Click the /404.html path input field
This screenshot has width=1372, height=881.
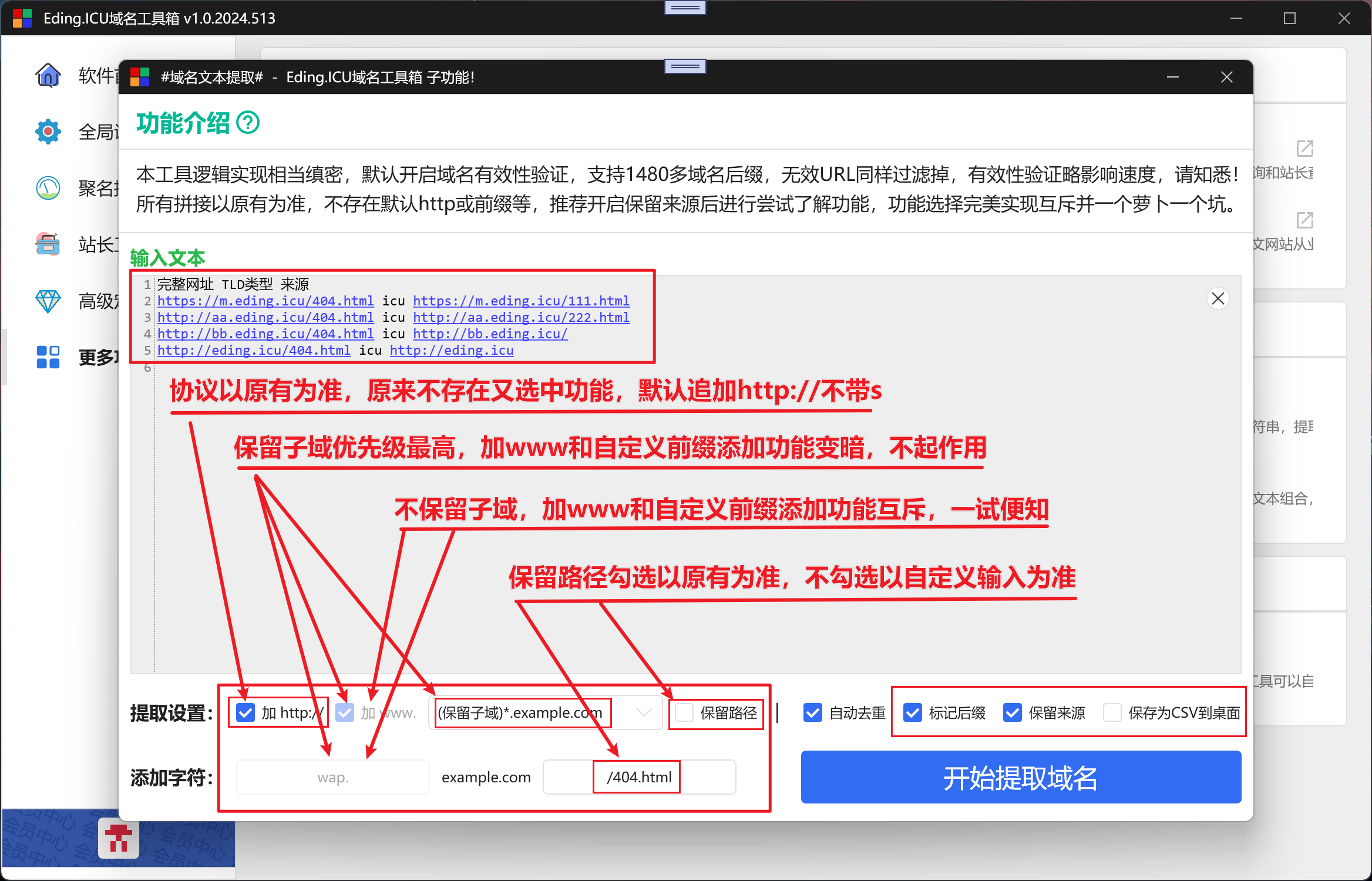pos(639,777)
